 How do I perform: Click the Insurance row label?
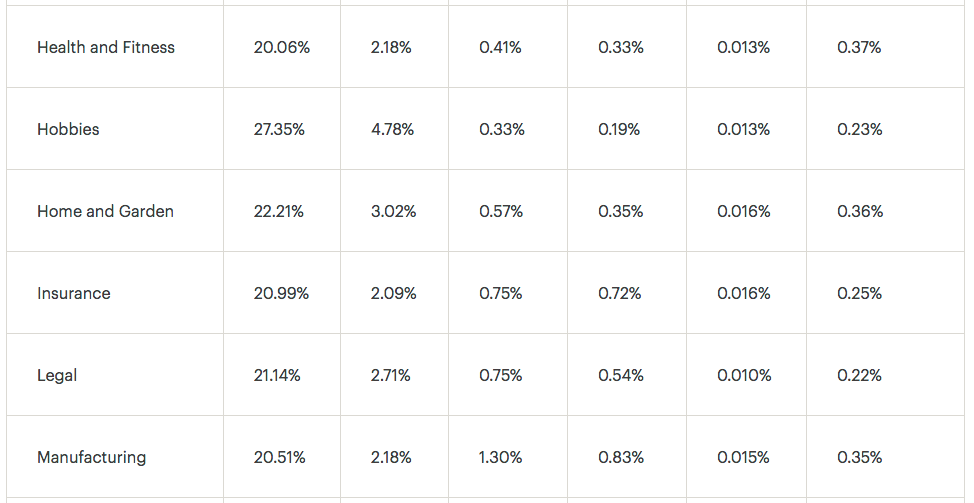click(x=74, y=293)
